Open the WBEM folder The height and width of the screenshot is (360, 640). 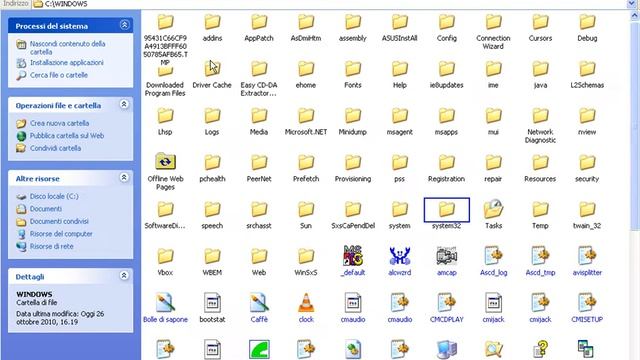(x=212, y=257)
